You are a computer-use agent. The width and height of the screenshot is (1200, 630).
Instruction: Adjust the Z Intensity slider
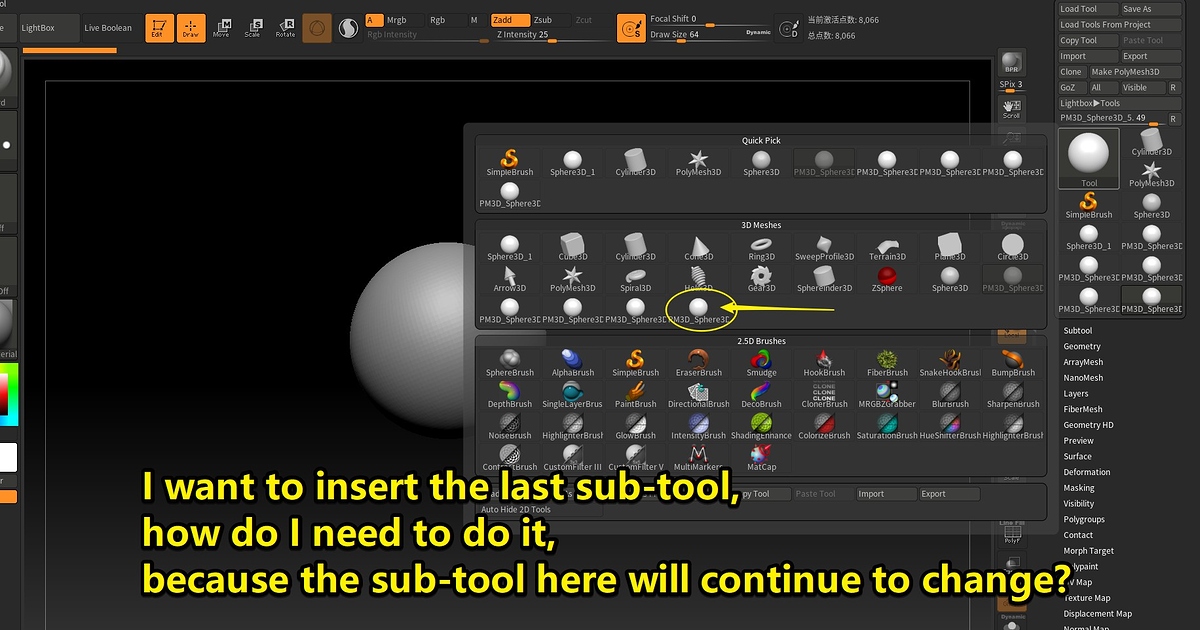click(x=551, y=34)
